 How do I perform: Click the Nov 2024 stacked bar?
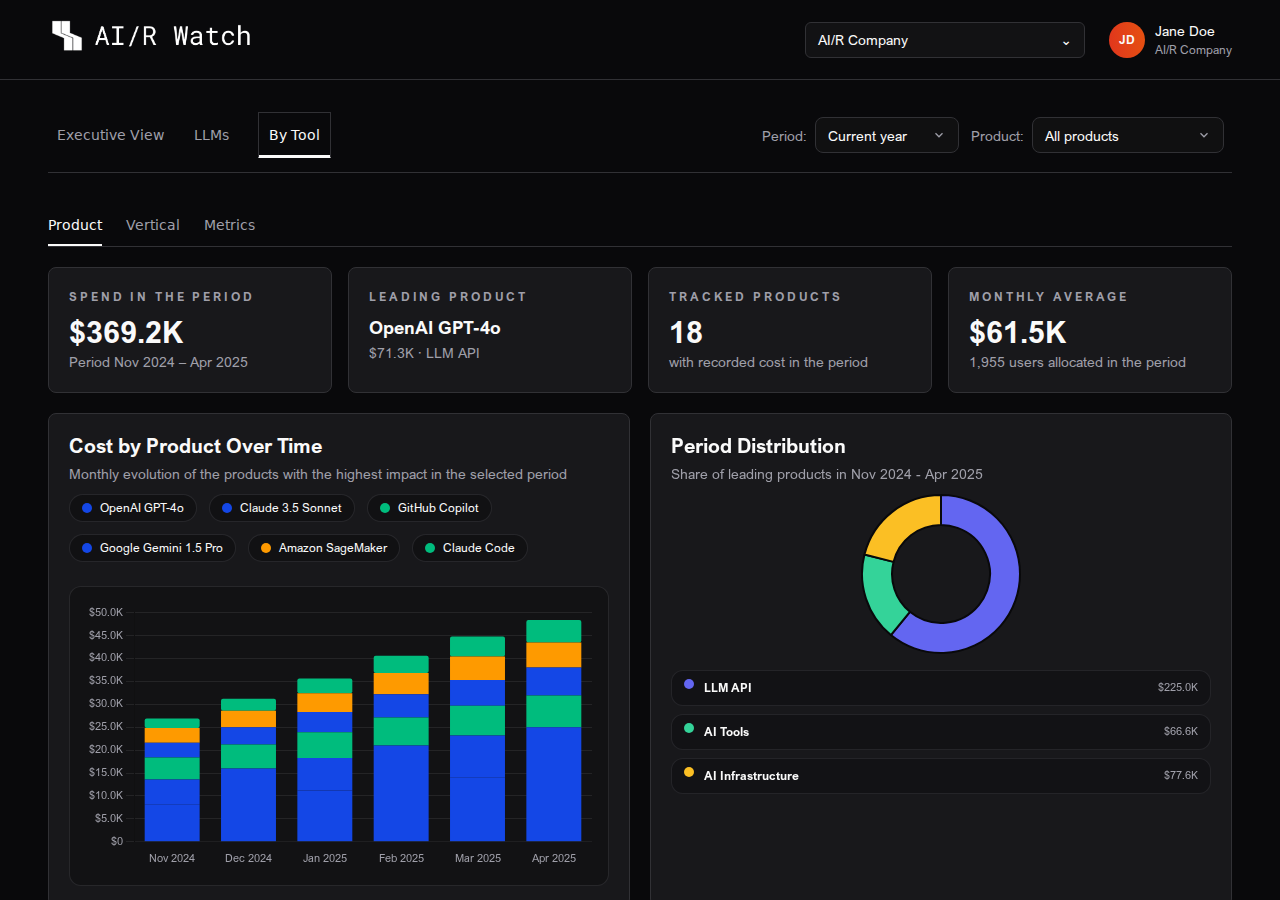pos(172,780)
